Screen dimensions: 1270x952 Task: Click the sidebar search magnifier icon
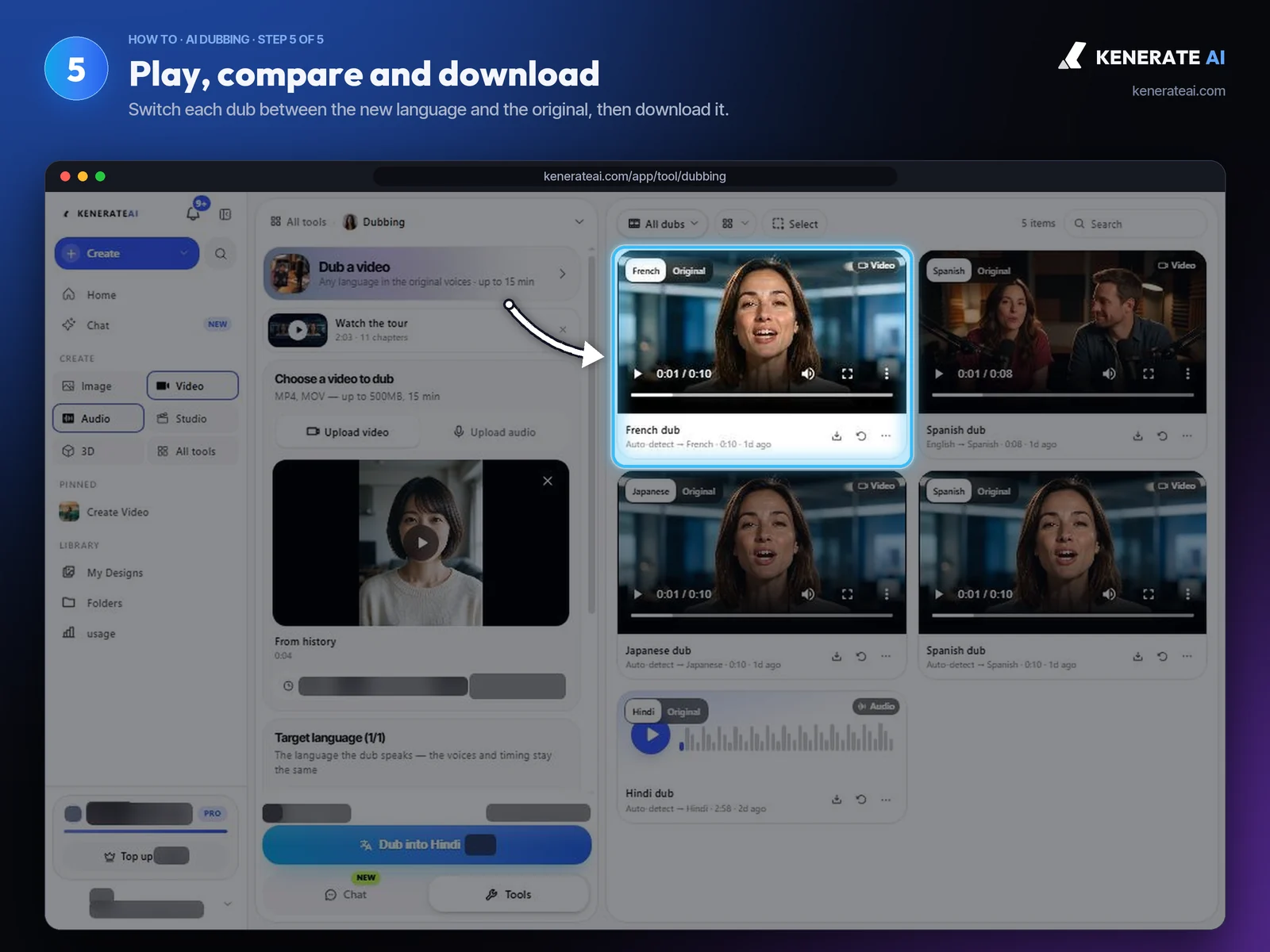pos(221,254)
